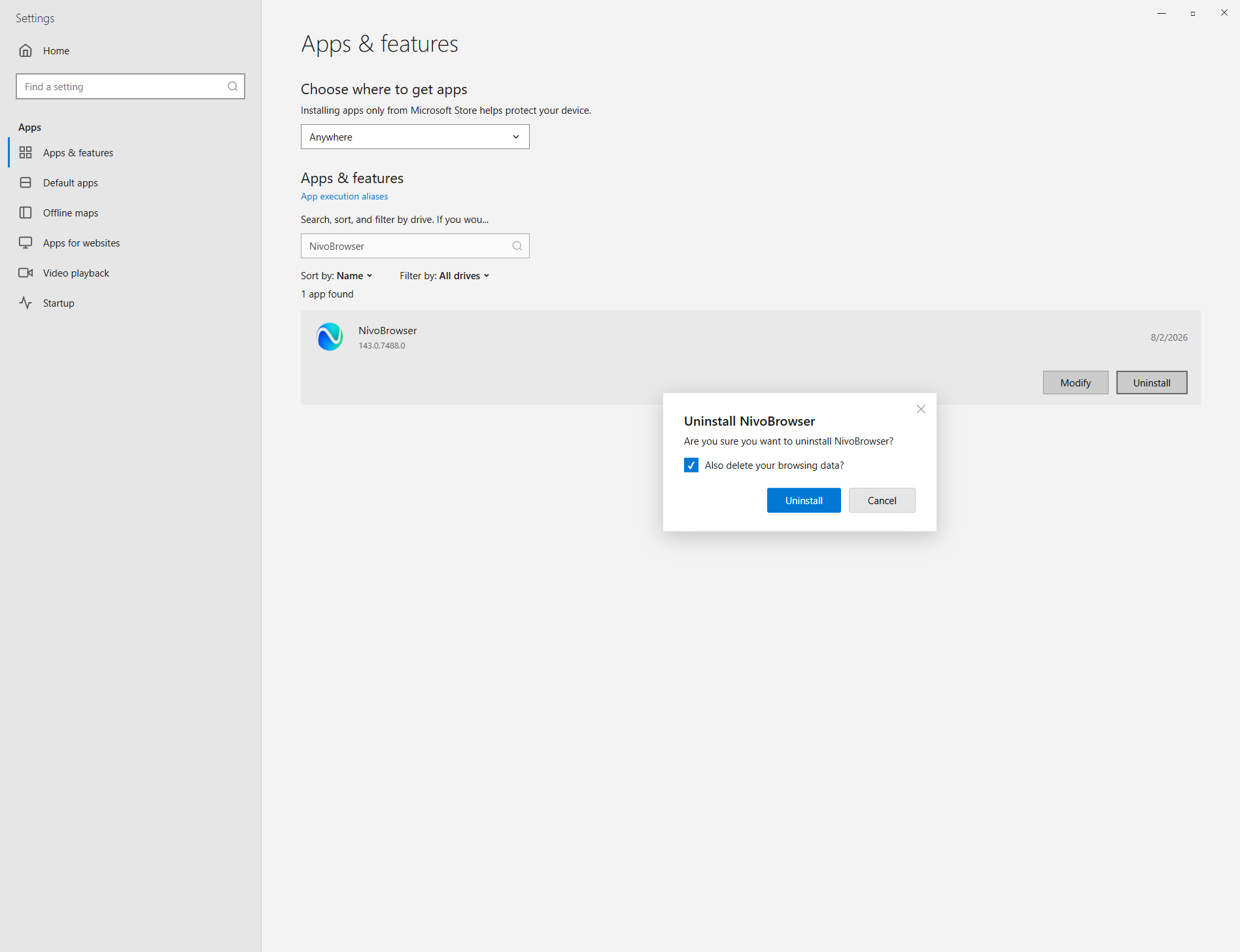Click the gray Uninstall button in app row
This screenshot has width=1240, height=952.
(x=1151, y=382)
